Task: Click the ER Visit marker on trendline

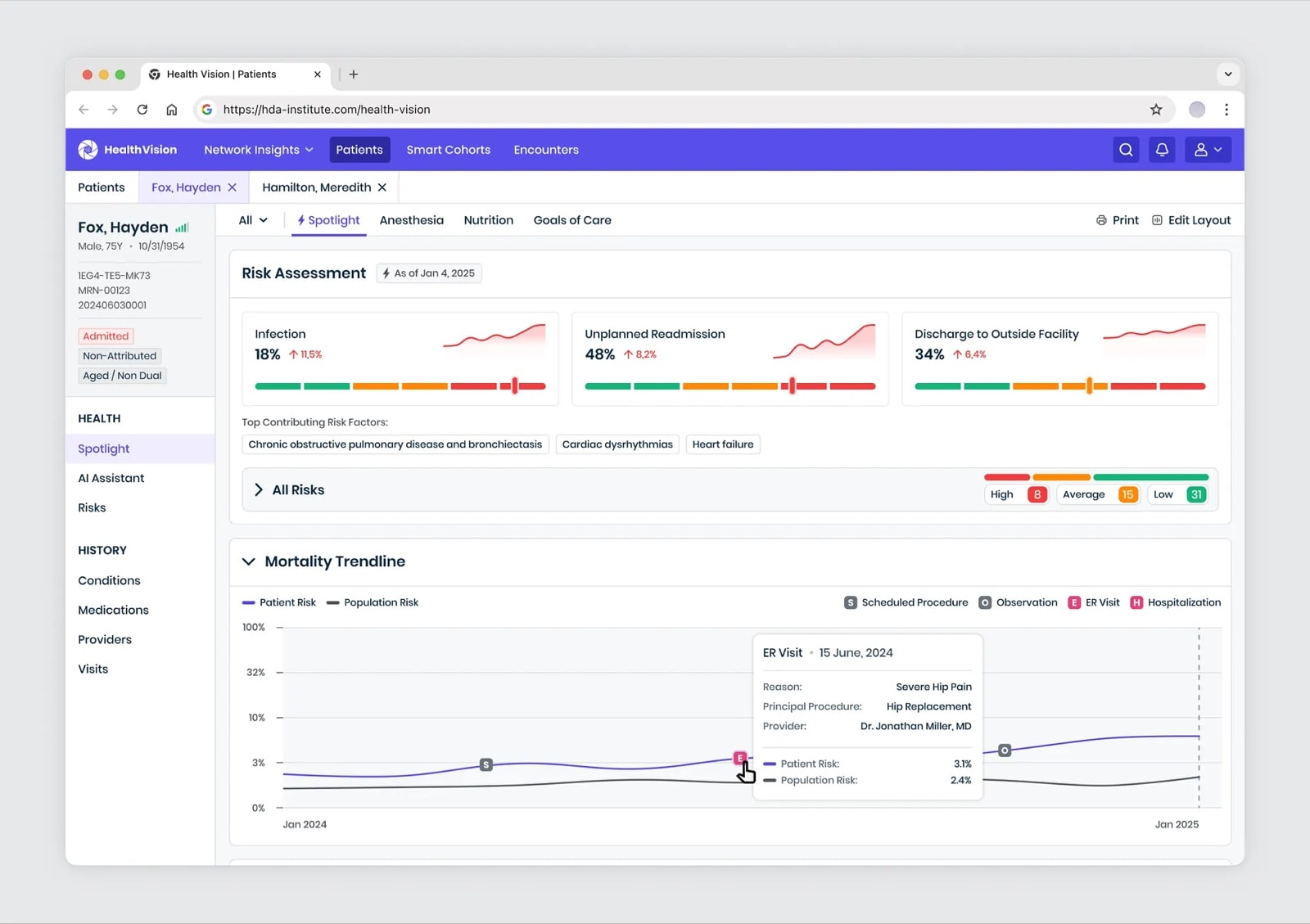Action: (740, 758)
